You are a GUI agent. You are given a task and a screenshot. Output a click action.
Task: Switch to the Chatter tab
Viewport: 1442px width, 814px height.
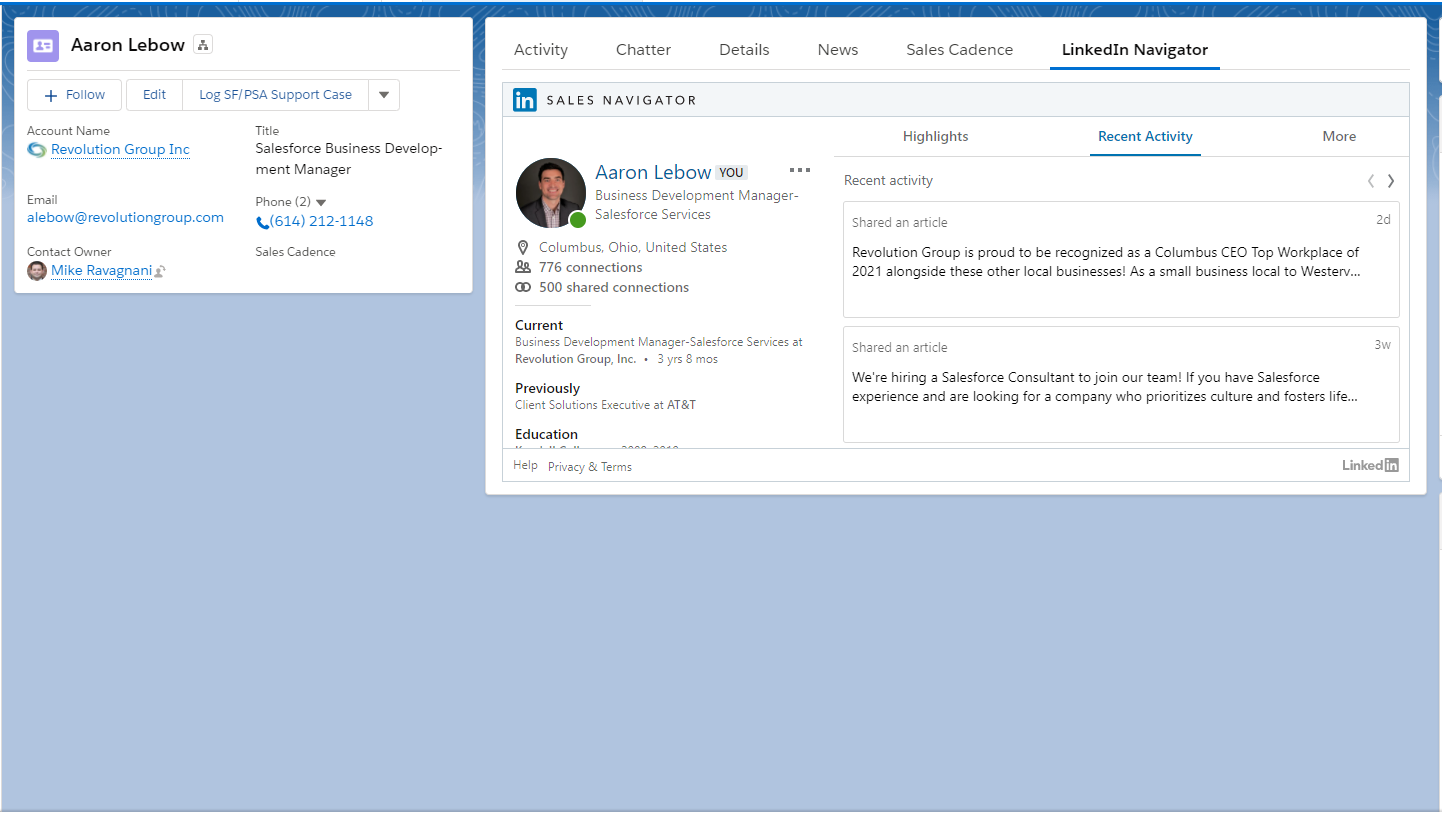pyautogui.click(x=643, y=49)
